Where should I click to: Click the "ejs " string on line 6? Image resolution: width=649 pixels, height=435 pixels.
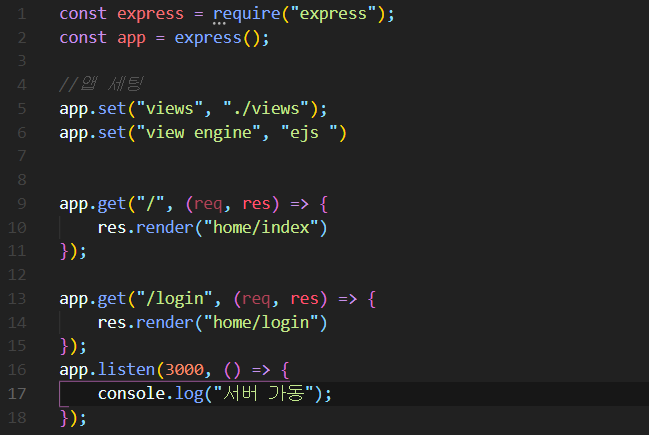[309, 133]
